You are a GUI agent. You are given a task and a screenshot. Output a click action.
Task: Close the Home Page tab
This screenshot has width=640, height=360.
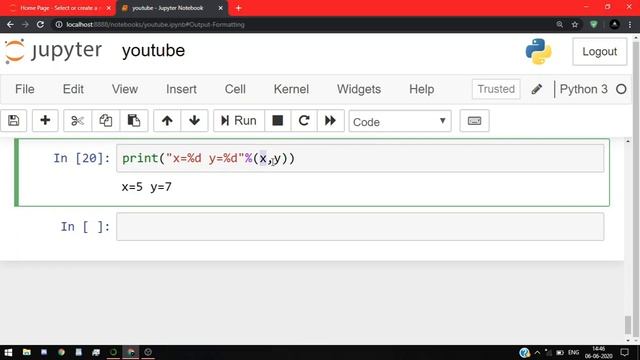tap(109, 8)
